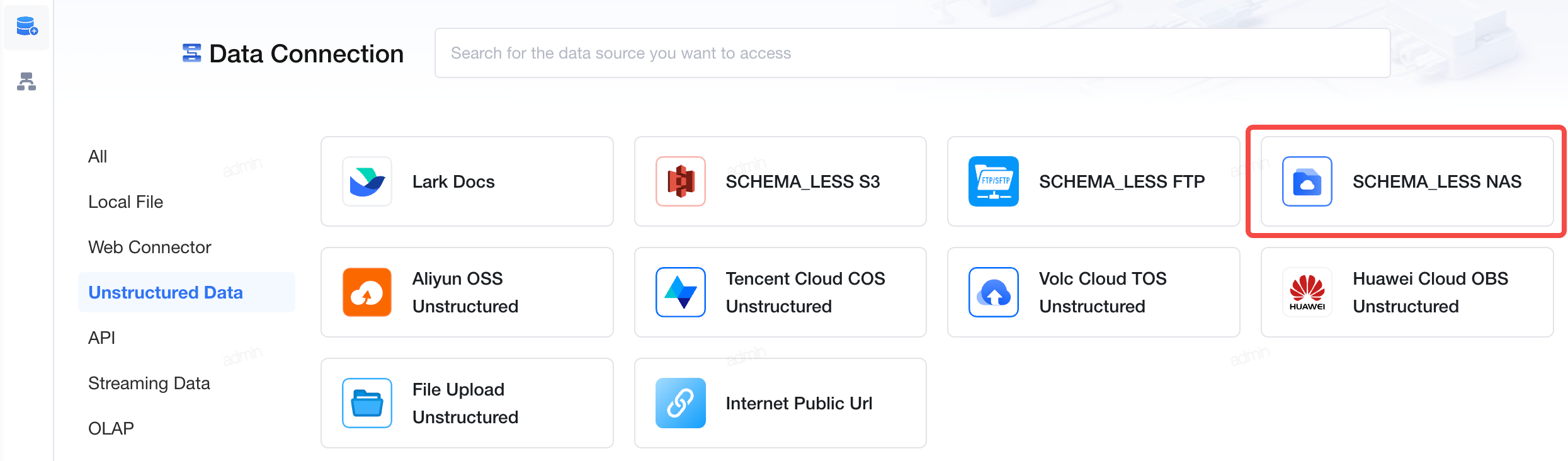
Task: Open the SCHEMA_LESS FTP folder icon
Action: click(994, 181)
